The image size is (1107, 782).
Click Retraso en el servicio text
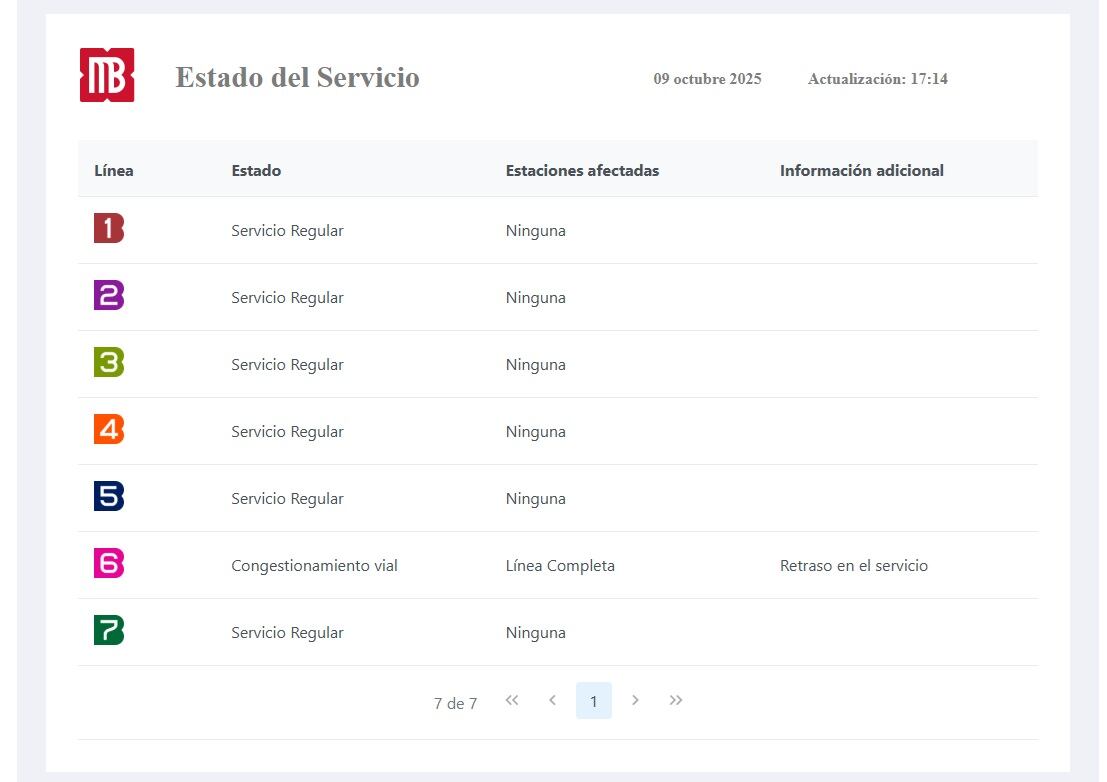[854, 566]
